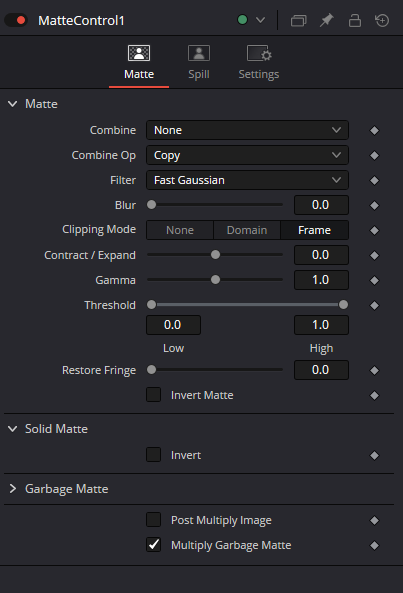Click the Post Multiply Image keyframe diamond

[374, 520]
